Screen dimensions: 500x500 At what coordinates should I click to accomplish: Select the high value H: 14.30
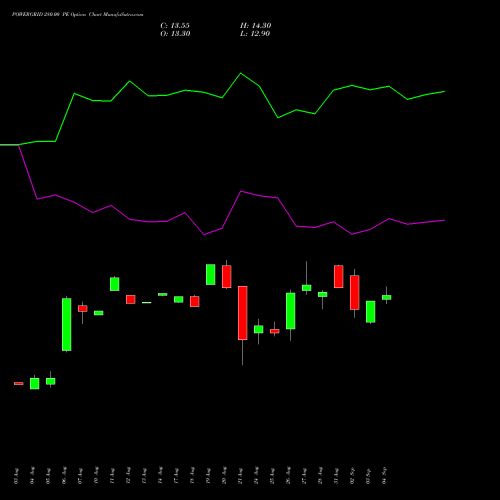pos(256,26)
